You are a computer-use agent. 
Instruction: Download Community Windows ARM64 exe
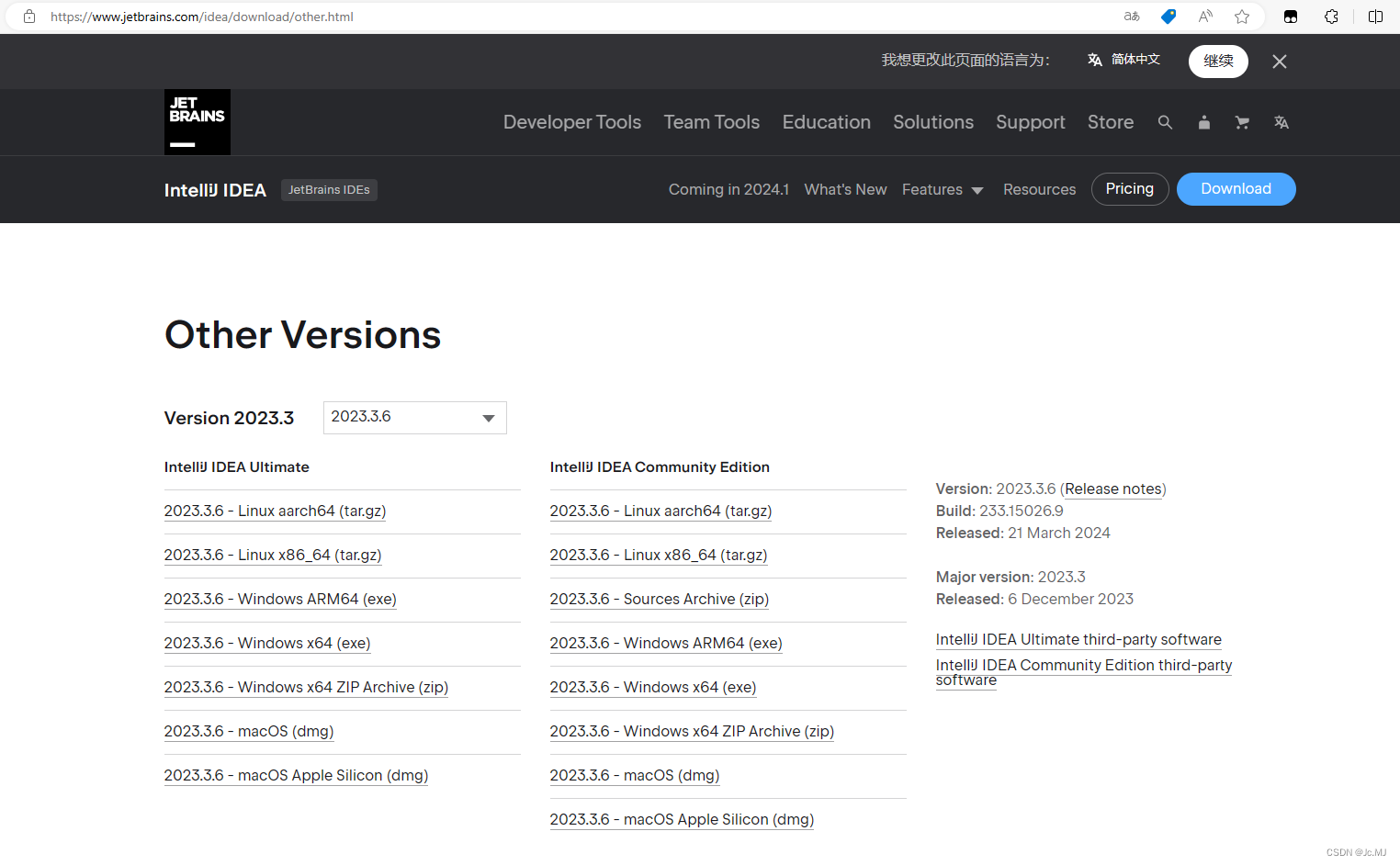point(666,644)
